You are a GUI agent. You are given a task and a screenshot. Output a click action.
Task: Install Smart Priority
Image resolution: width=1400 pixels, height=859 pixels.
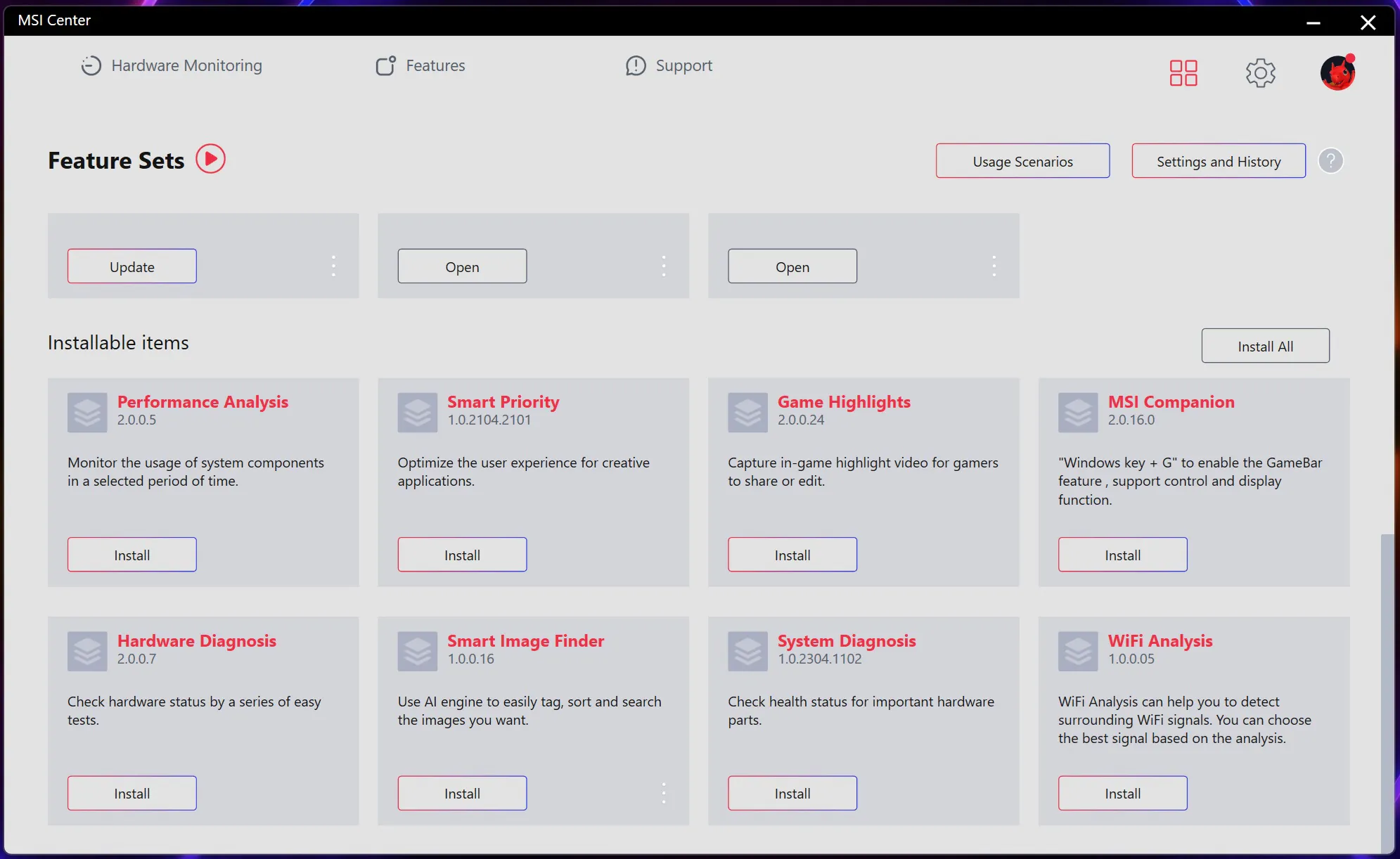click(462, 555)
